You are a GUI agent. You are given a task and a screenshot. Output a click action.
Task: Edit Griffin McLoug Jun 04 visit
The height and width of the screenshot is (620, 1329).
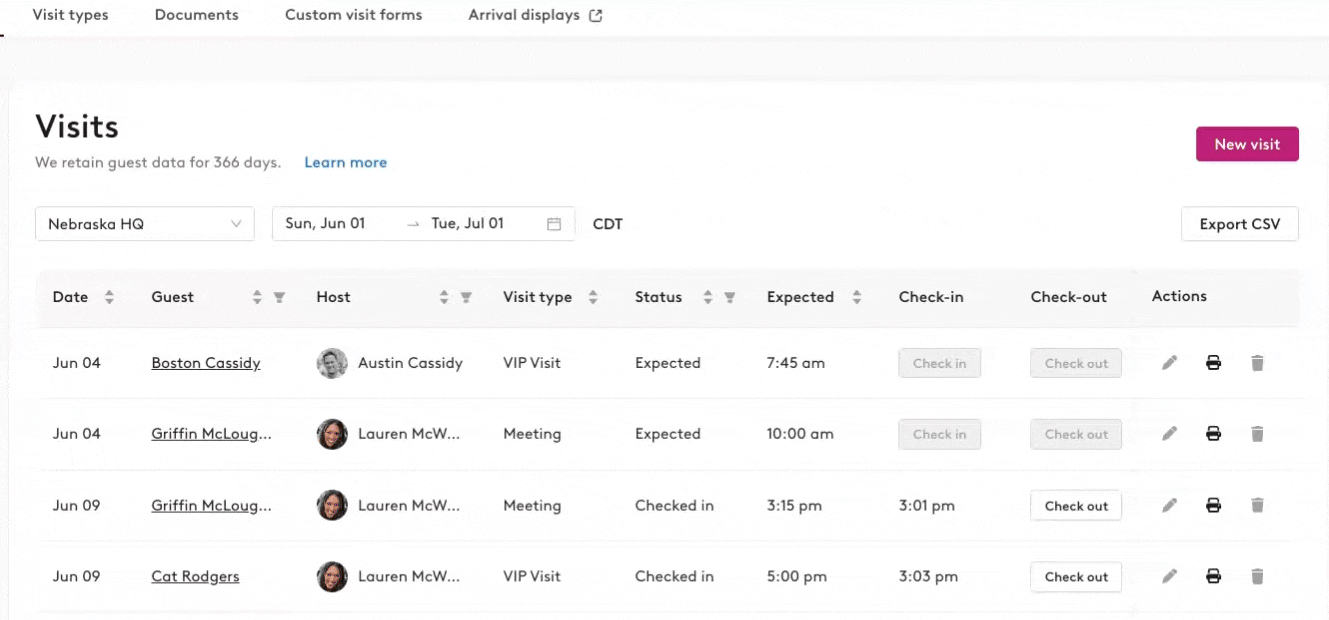pos(1169,434)
